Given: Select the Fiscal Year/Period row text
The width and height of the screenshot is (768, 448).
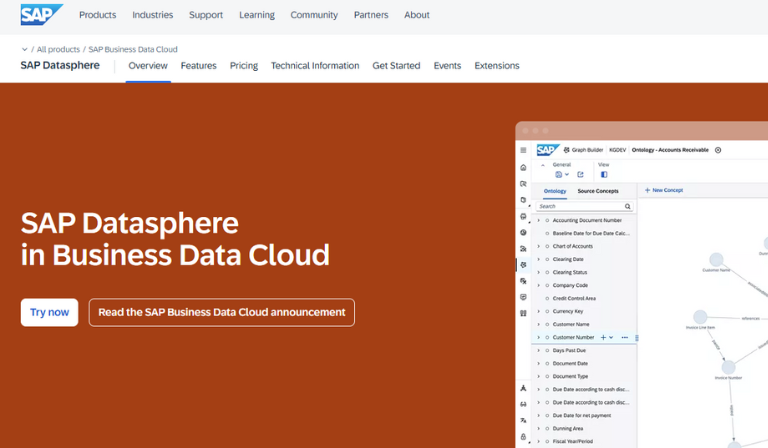Looking at the screenshot, I should (573, 441).
